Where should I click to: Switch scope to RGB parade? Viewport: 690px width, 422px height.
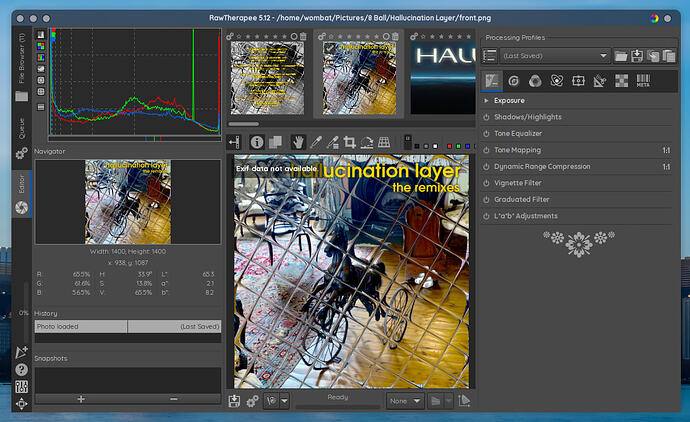[x=40, y=57]
